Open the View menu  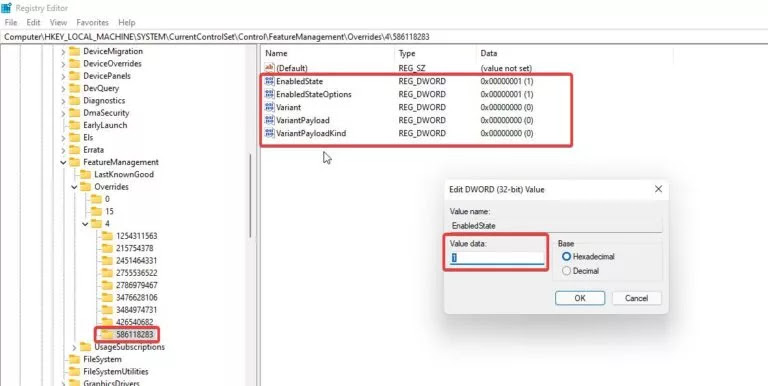click(x=58, y=23)
